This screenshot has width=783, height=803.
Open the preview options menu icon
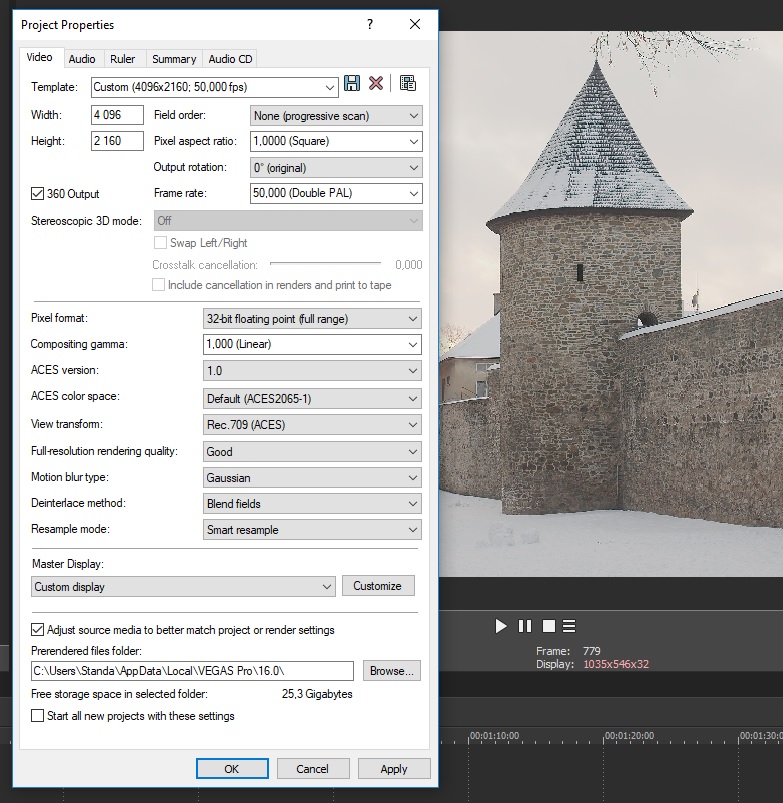point(569,626)
